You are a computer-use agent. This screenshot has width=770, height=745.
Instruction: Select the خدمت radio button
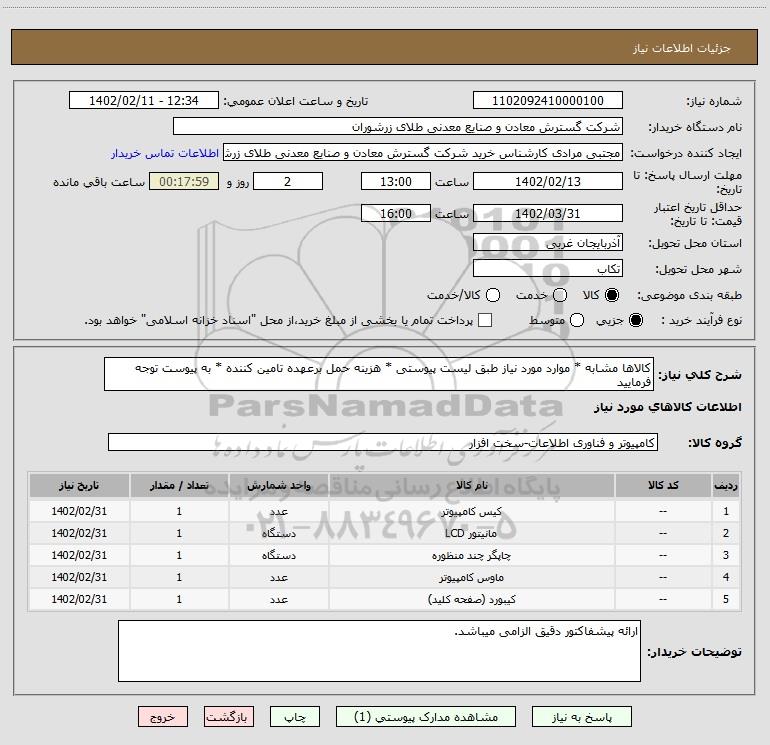(560, 295)
